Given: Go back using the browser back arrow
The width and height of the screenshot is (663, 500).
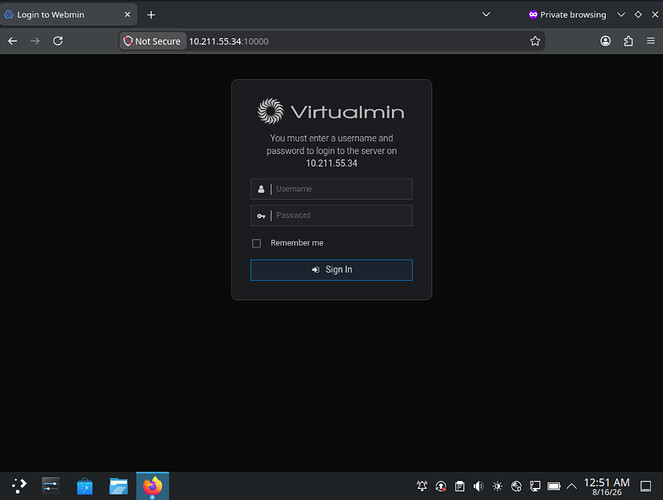Looking at the screenshot, I should click(13, 41).
